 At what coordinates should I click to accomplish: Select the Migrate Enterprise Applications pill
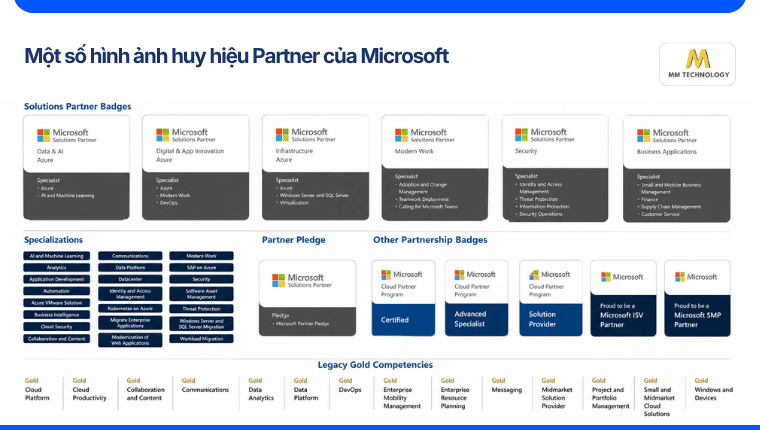pyautogui.click(x=130, y=323)
